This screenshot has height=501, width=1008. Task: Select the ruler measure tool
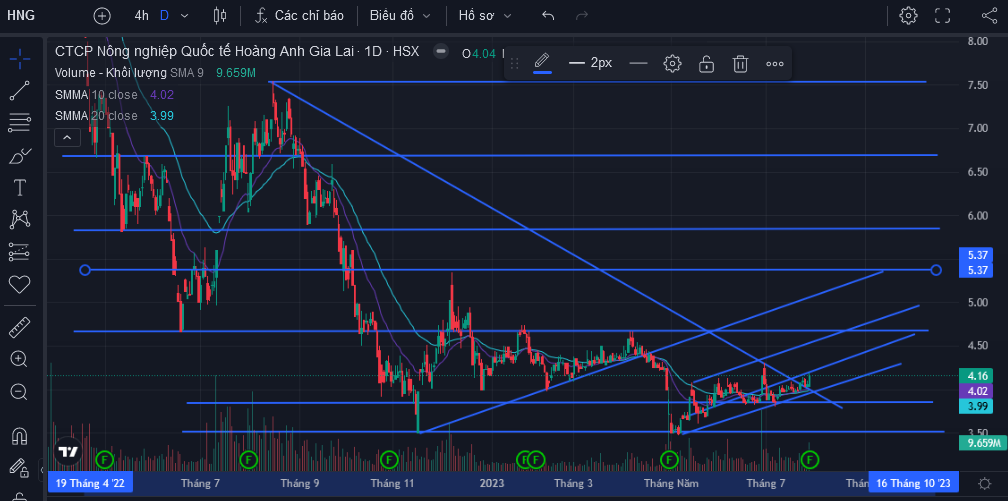click(x=20, y=327)
